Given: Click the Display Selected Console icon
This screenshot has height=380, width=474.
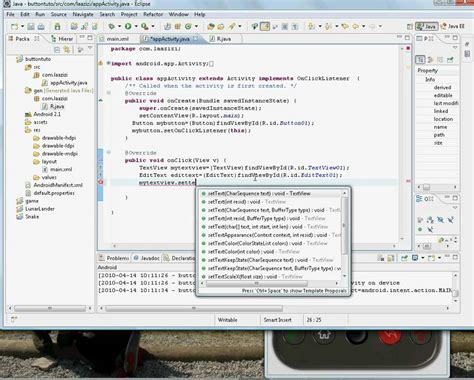Looking at the screenshot, I should coord(415,258).
